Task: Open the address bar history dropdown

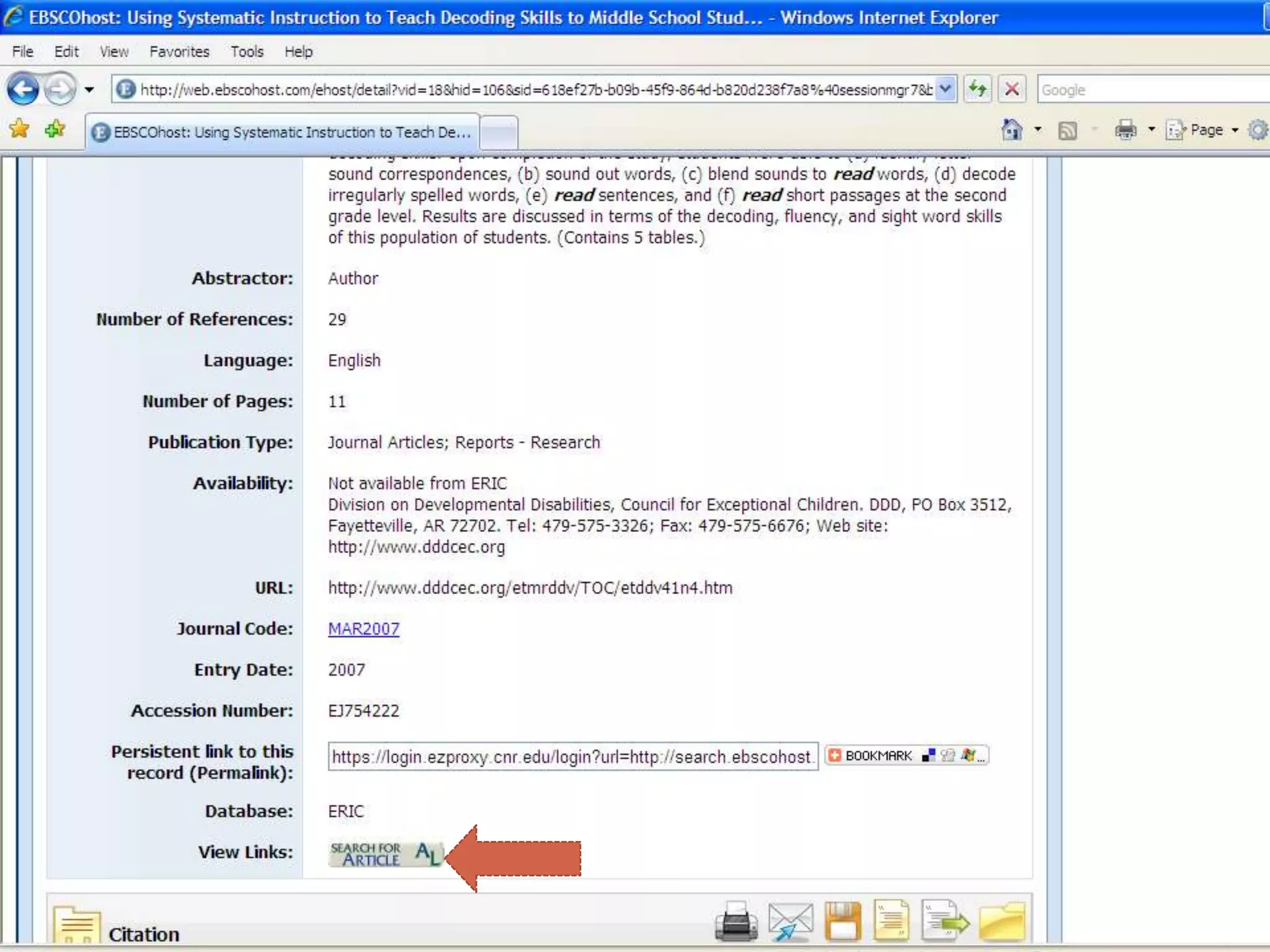Action: [x=945, y=90]
